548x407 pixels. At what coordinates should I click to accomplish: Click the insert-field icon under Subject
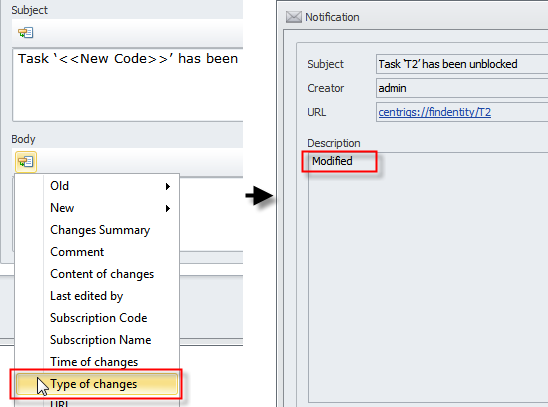coord(26,32)
